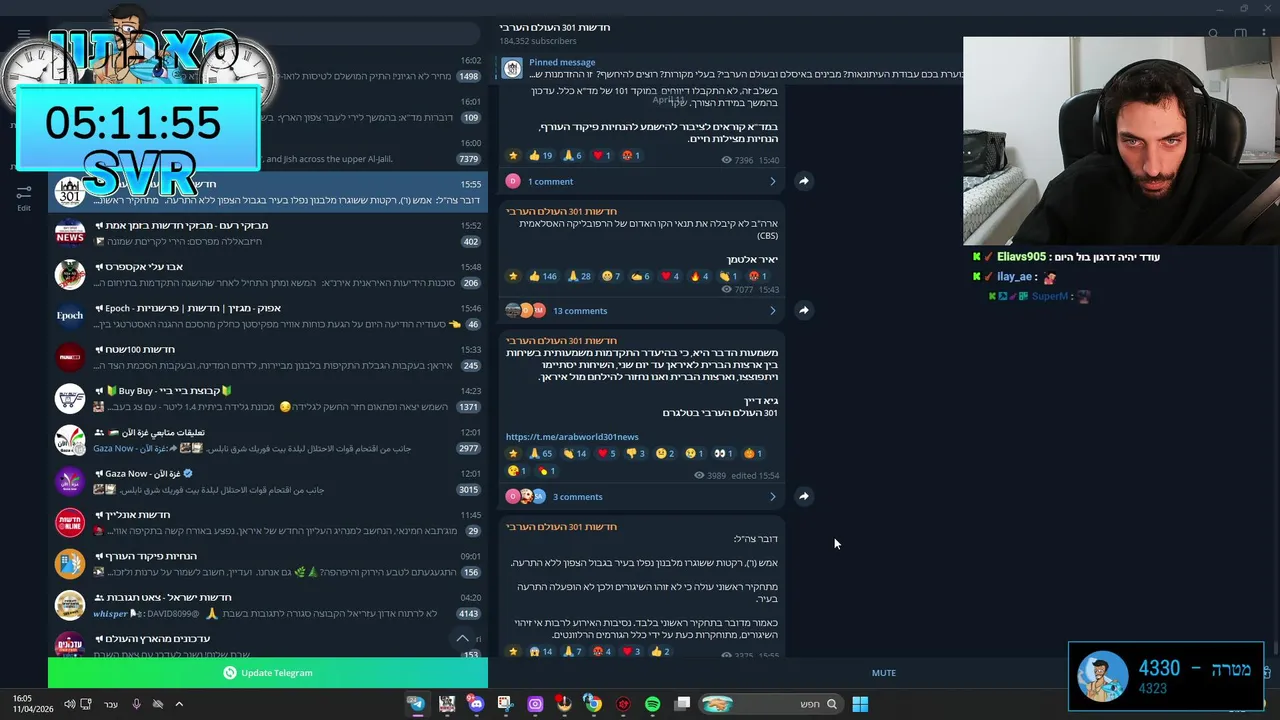
Task: Open the '3 comments' link
Action: [577, 497]
